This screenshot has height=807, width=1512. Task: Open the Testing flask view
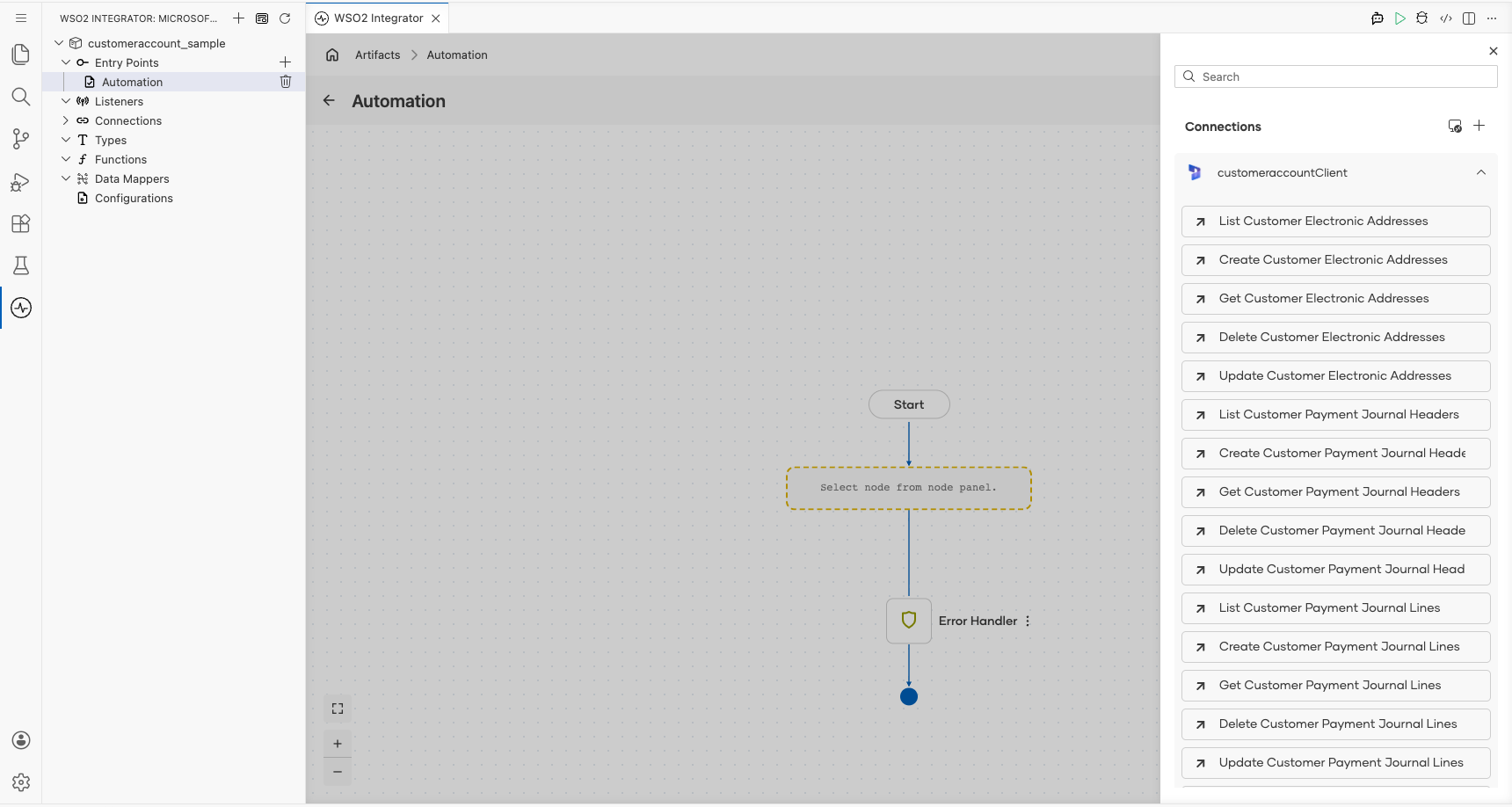click(x=21, y=265)
